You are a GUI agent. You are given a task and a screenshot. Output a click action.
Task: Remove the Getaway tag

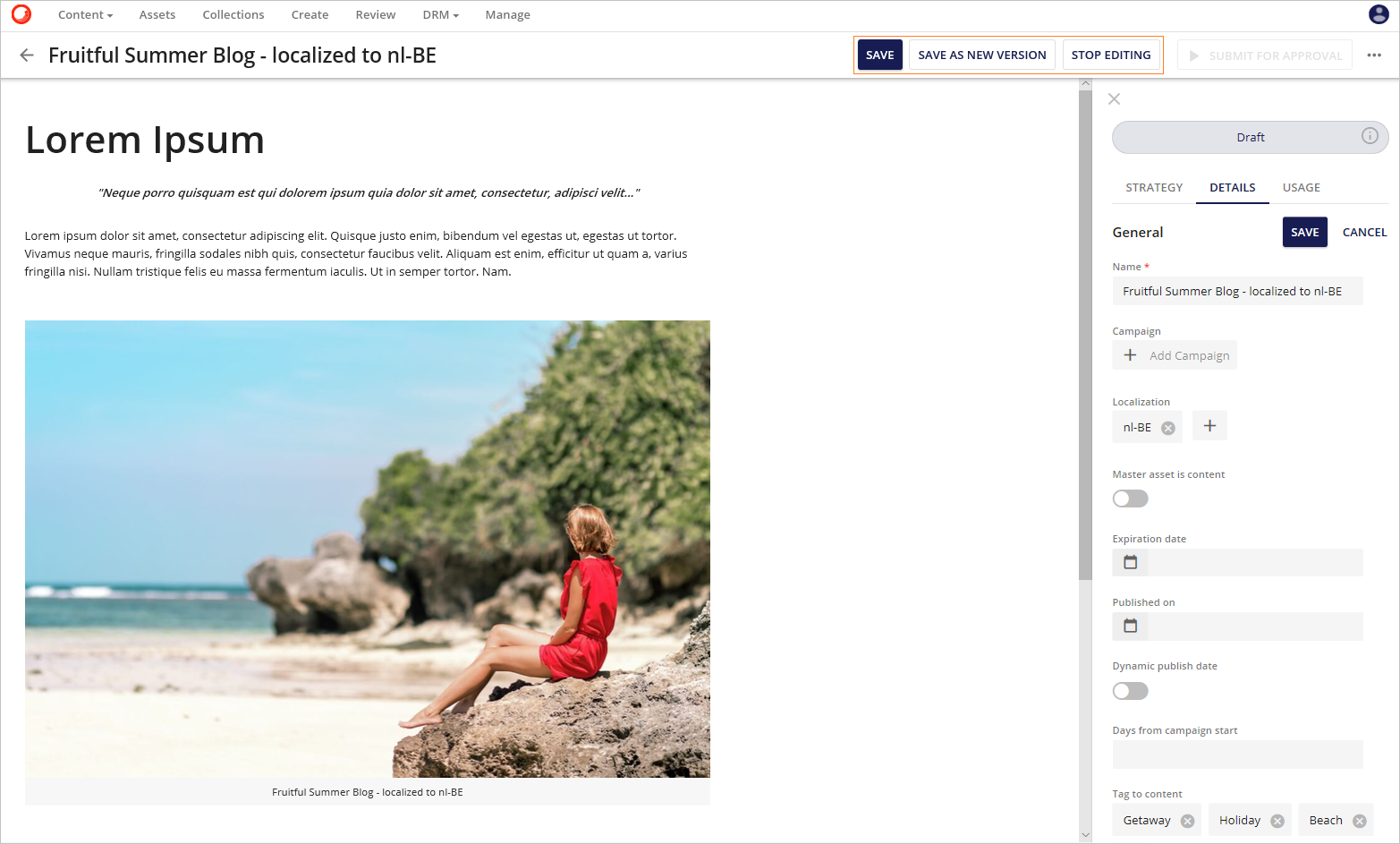(1187, 821)
